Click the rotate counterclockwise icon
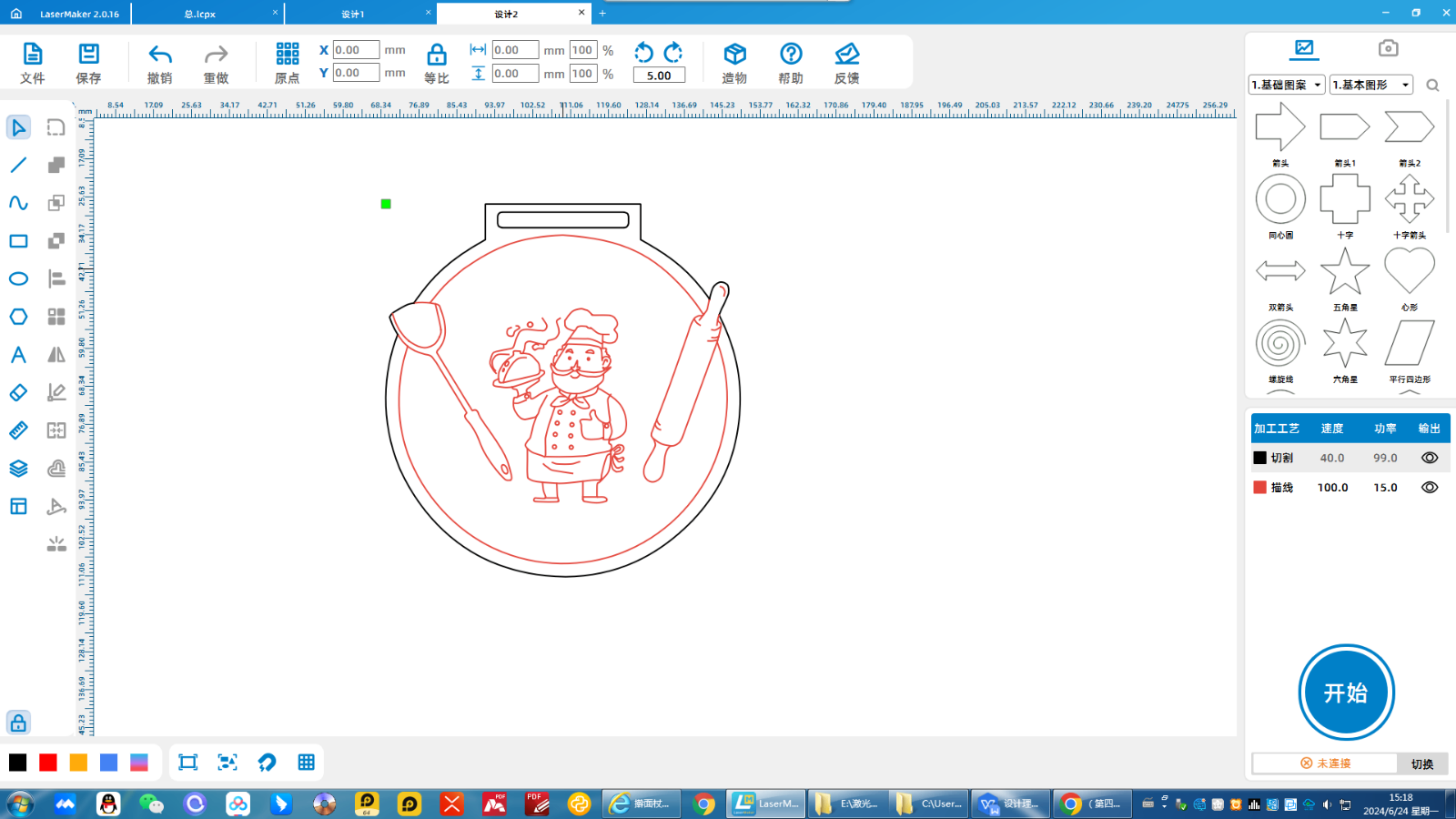Screen dimensions: 1456x819 pos(643,52)
